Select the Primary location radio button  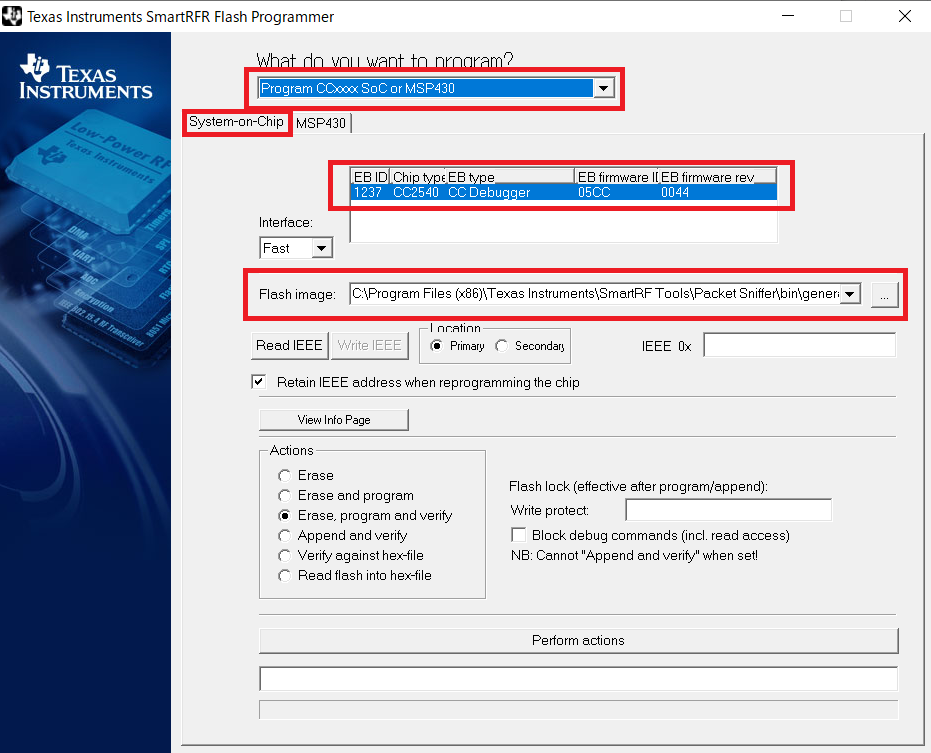click(436, 346)
